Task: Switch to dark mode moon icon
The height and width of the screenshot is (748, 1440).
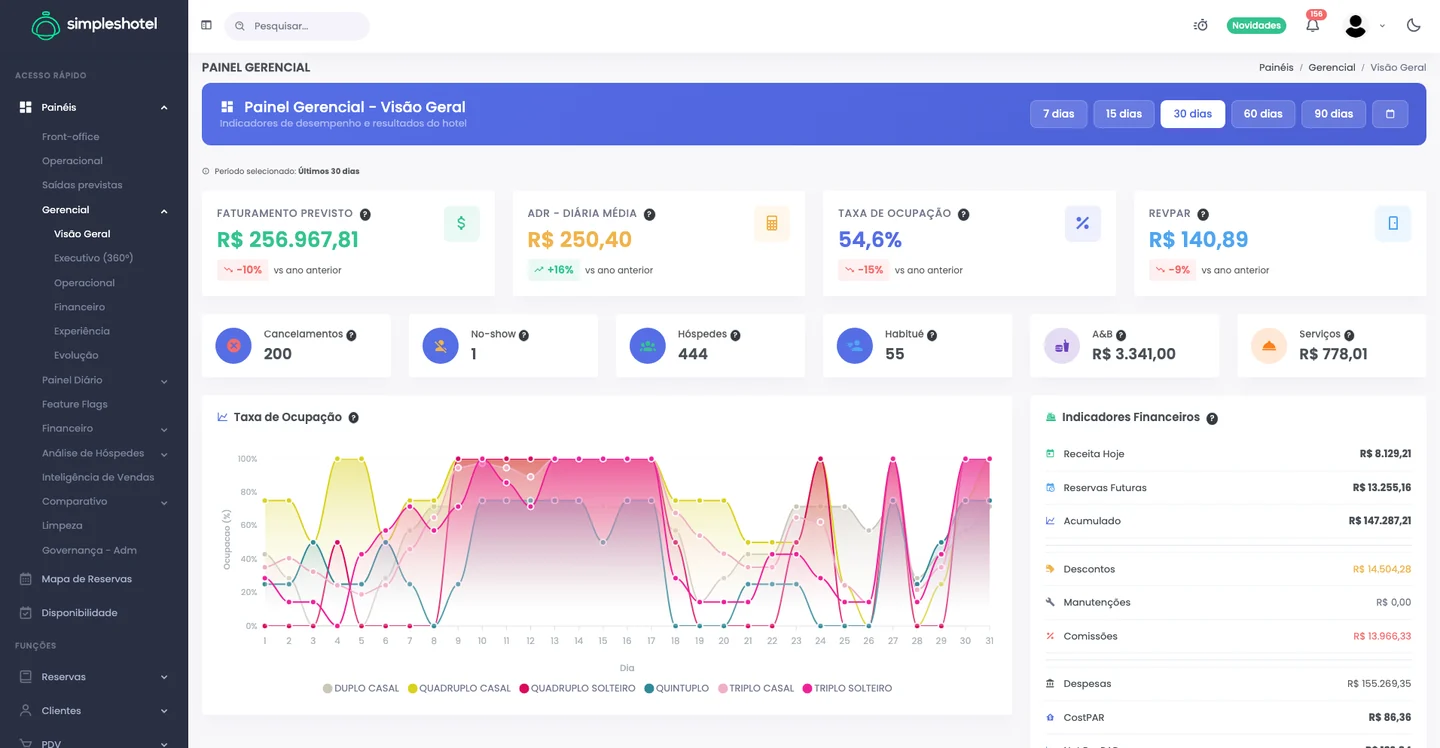Action: 1413,25
